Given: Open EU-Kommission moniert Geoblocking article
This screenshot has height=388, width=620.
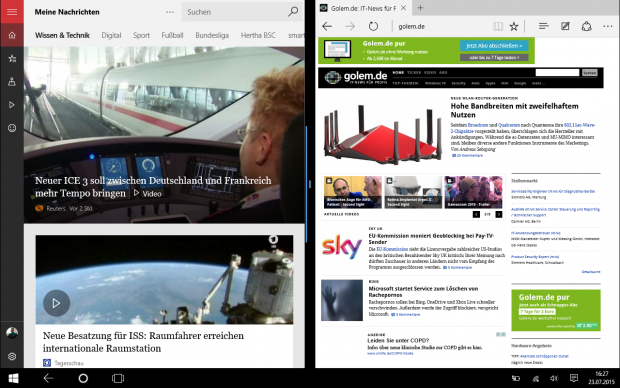Looking at the screenshot, I should click(x=431, y=238).
